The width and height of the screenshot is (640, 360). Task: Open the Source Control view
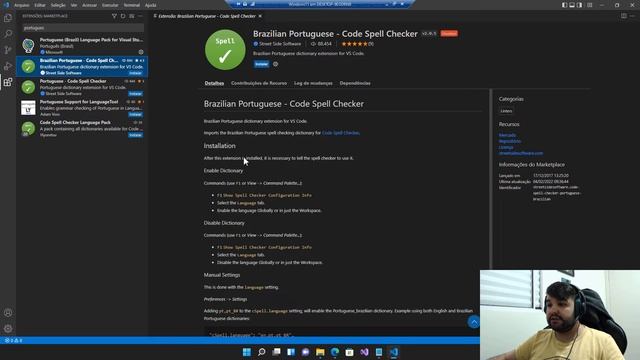[x=8, y=50]
